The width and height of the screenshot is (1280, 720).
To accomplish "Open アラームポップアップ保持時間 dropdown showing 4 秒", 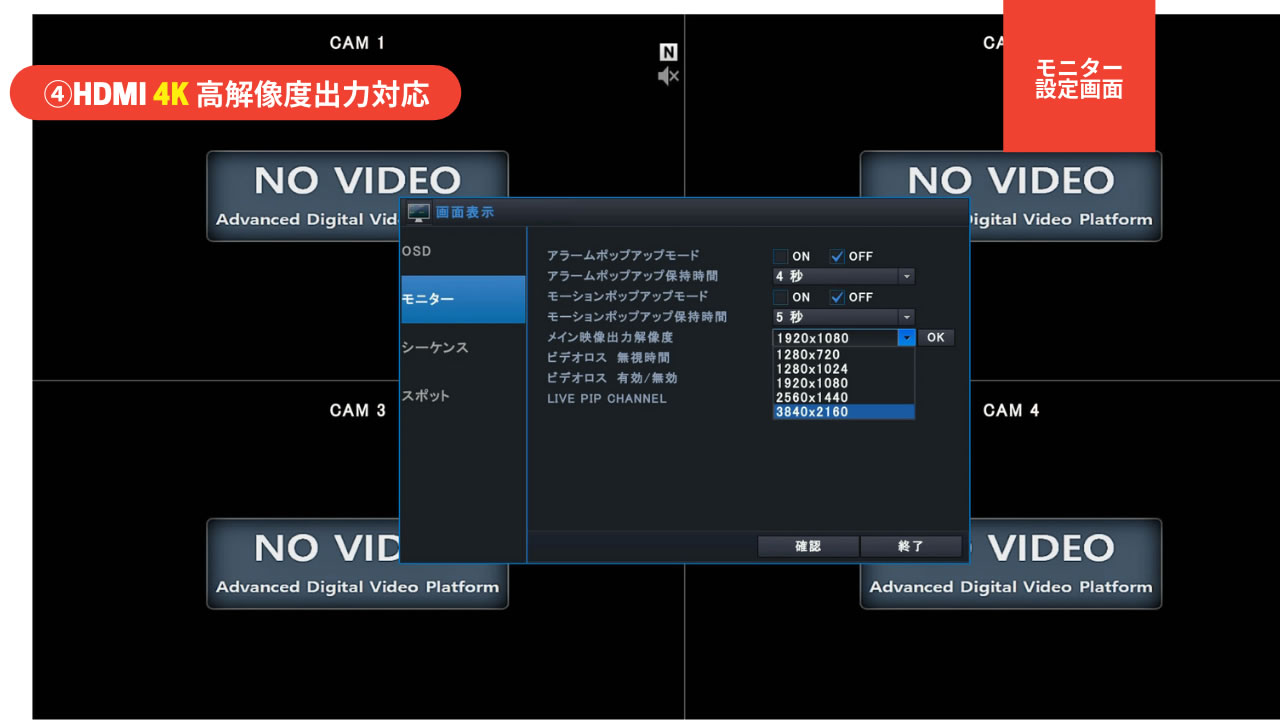I will [x=843, y=276].
